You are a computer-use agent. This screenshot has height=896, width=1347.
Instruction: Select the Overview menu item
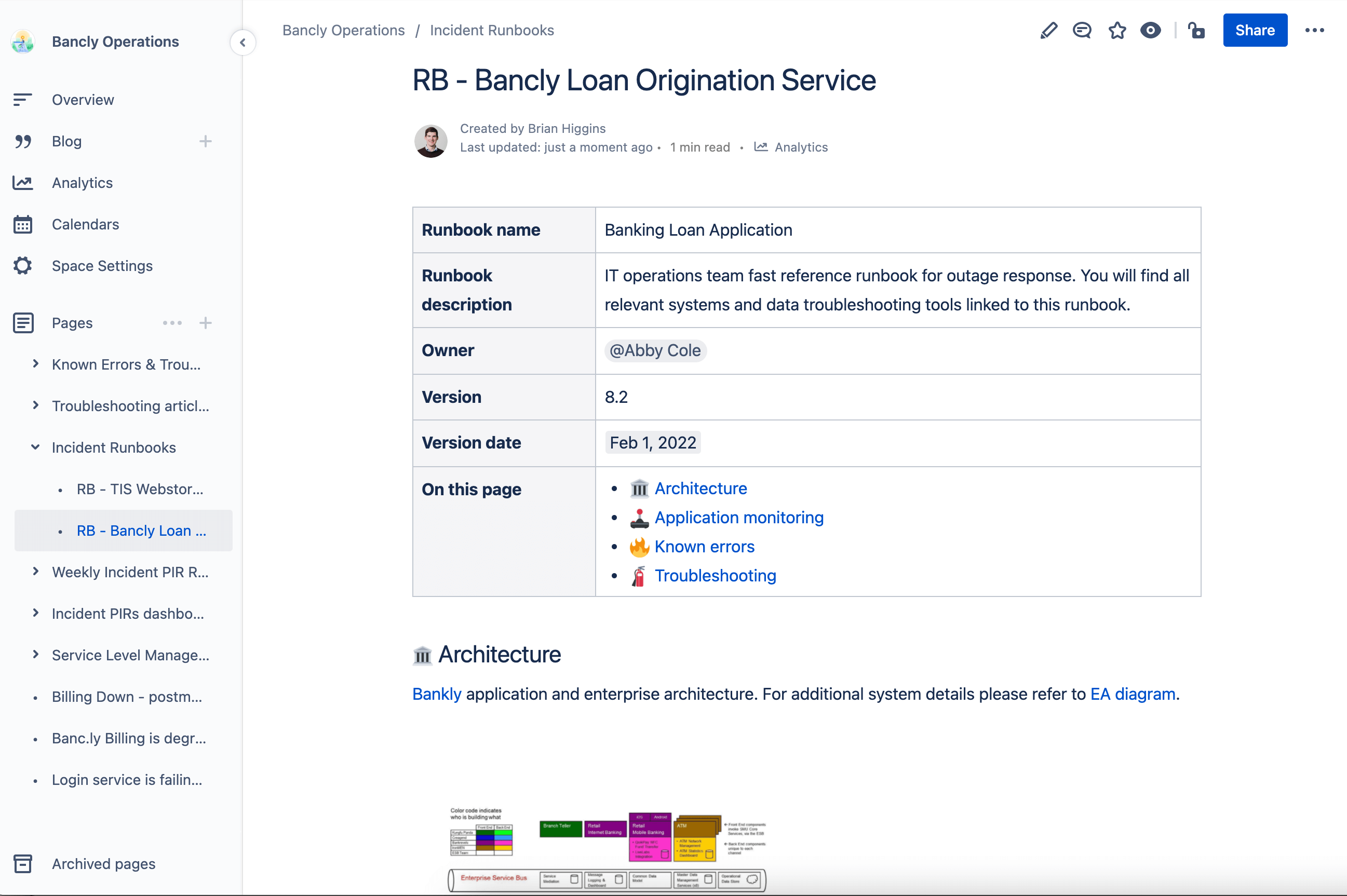83,99
